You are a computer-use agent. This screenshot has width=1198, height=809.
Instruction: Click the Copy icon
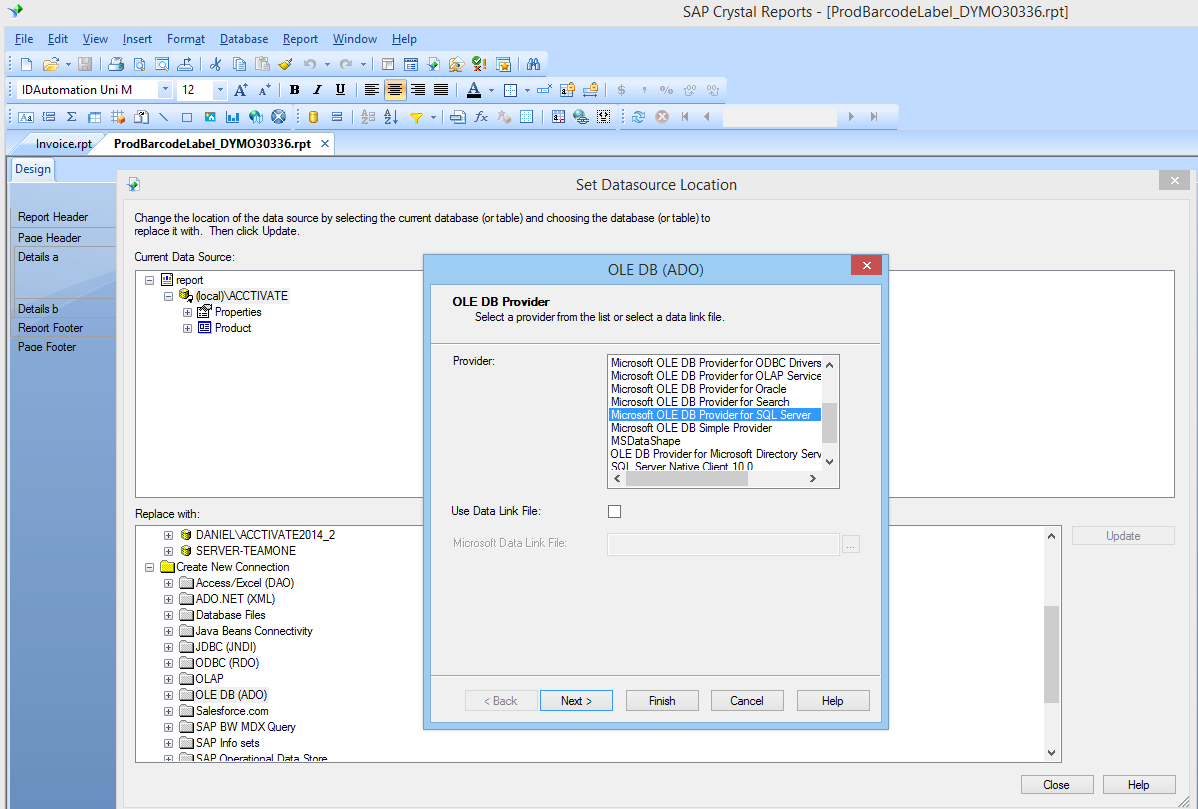click(x=239, y=64)
